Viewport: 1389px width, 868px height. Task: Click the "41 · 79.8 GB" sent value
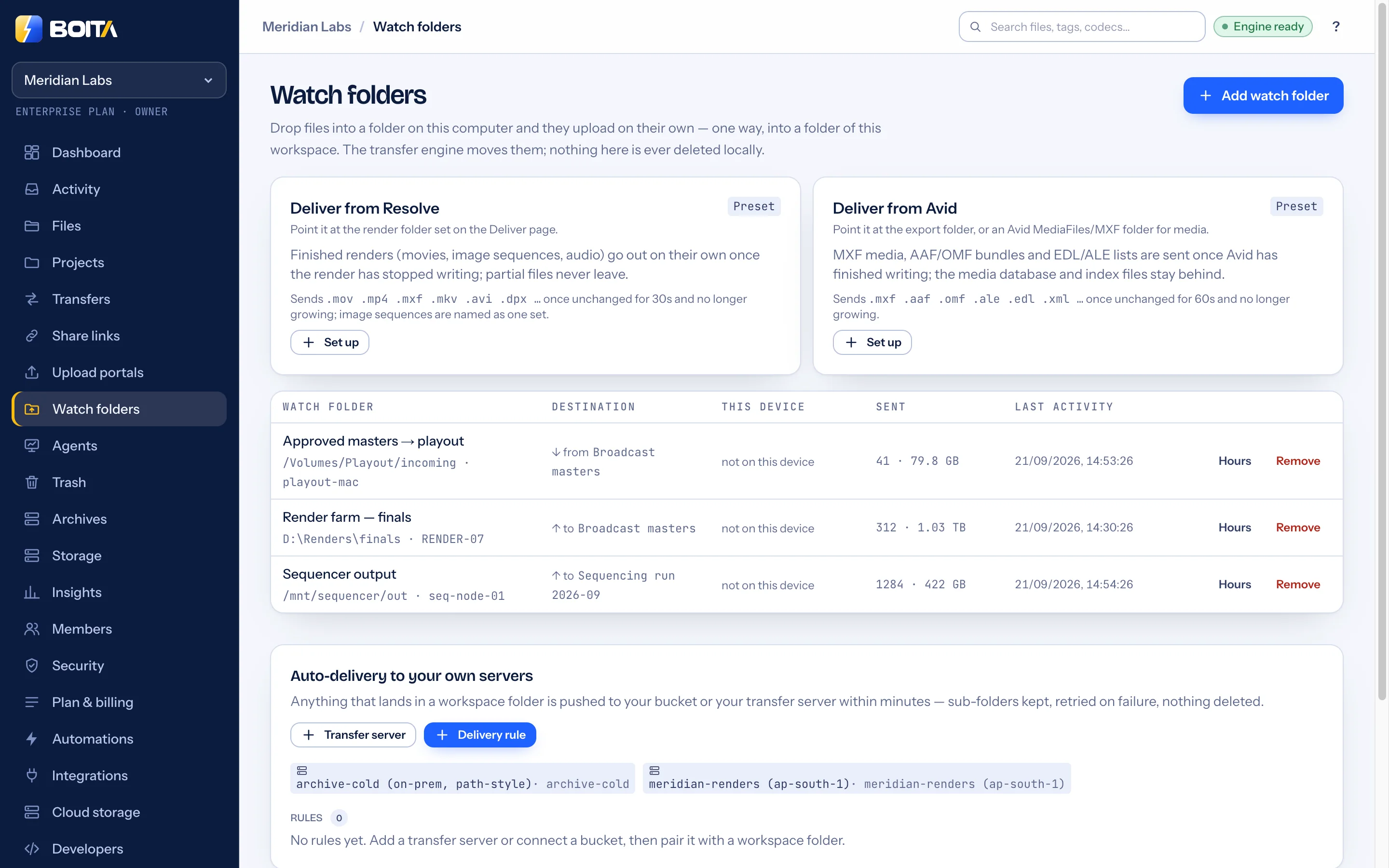tap(917, 461)
